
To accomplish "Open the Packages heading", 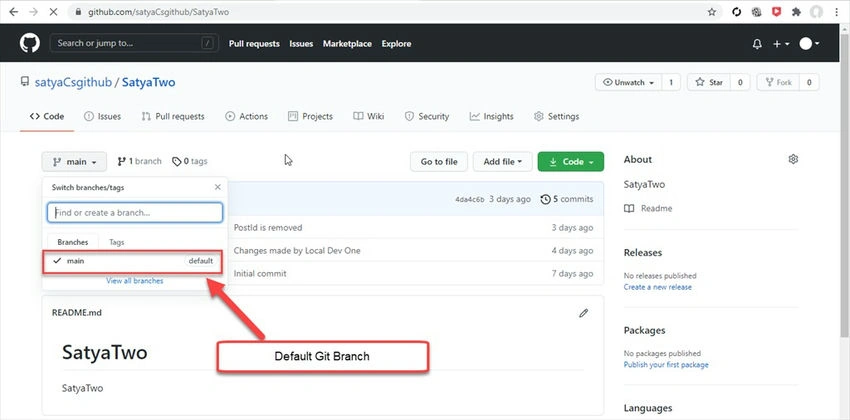I will click(x=645, y=330).
